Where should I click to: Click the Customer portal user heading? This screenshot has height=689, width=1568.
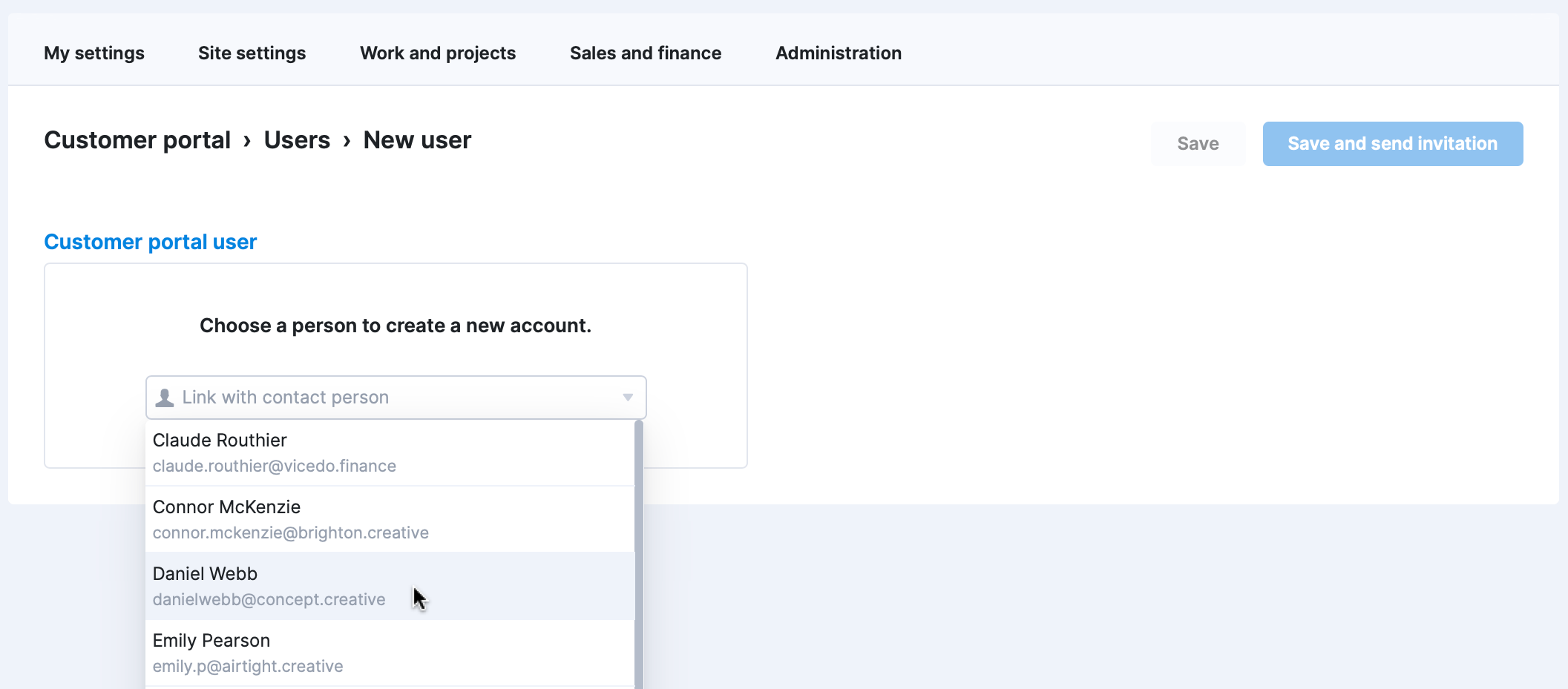pos(151,242)
